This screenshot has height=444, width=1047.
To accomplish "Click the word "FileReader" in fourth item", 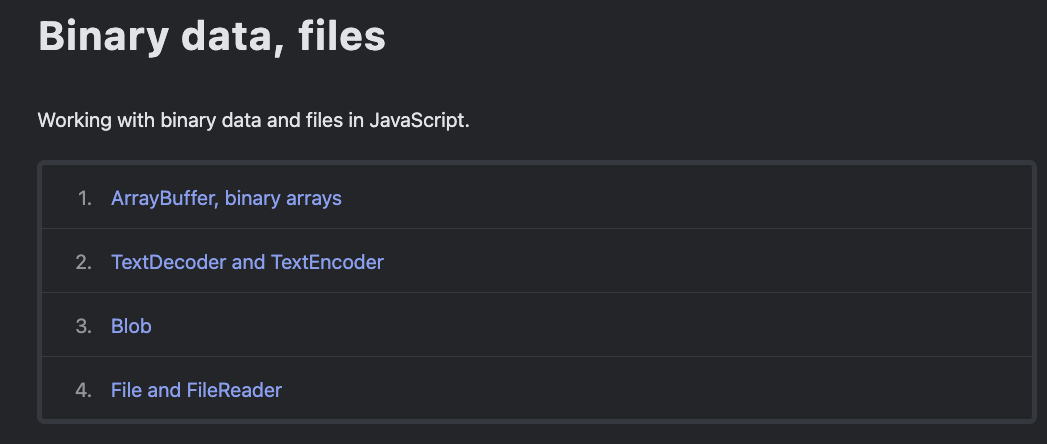I will [234, 390].
